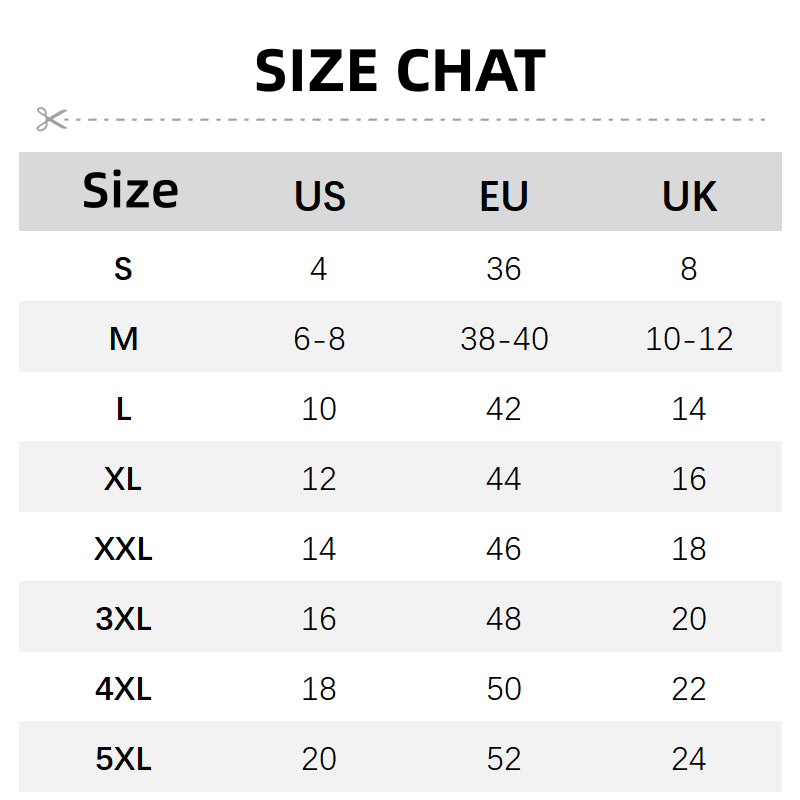The width and height of the screenshot is (800, 800).
Task: Click the XXL size row label
Action: pos(123,549)
